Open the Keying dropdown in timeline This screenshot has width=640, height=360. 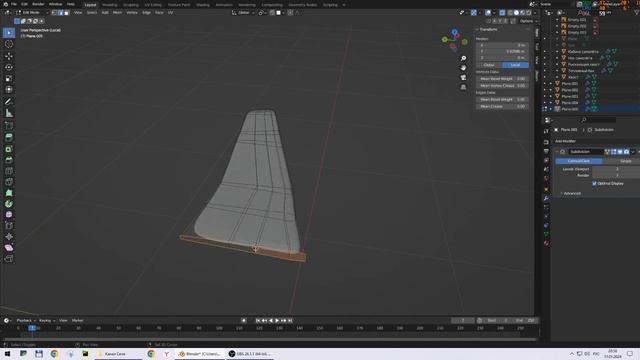coord(47,321)
